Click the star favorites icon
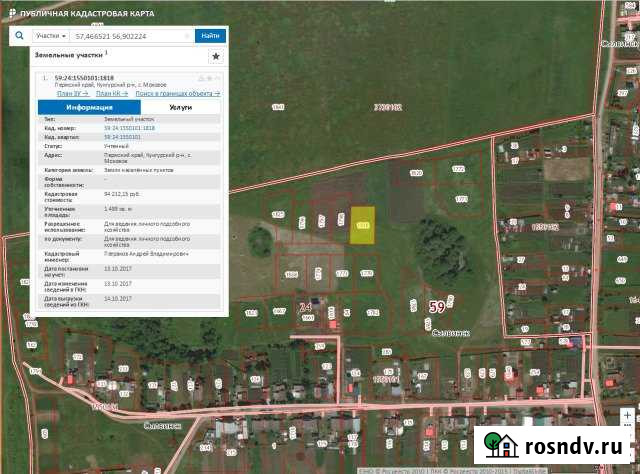Image resolution: width=640 pixels, height=474 pixels. tap(215, 57)
